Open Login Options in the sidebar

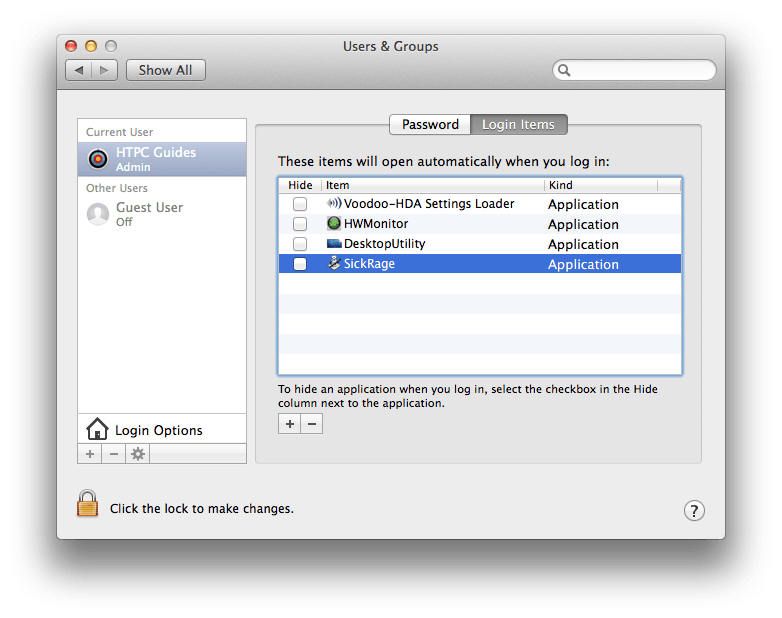tap(158, 430)
